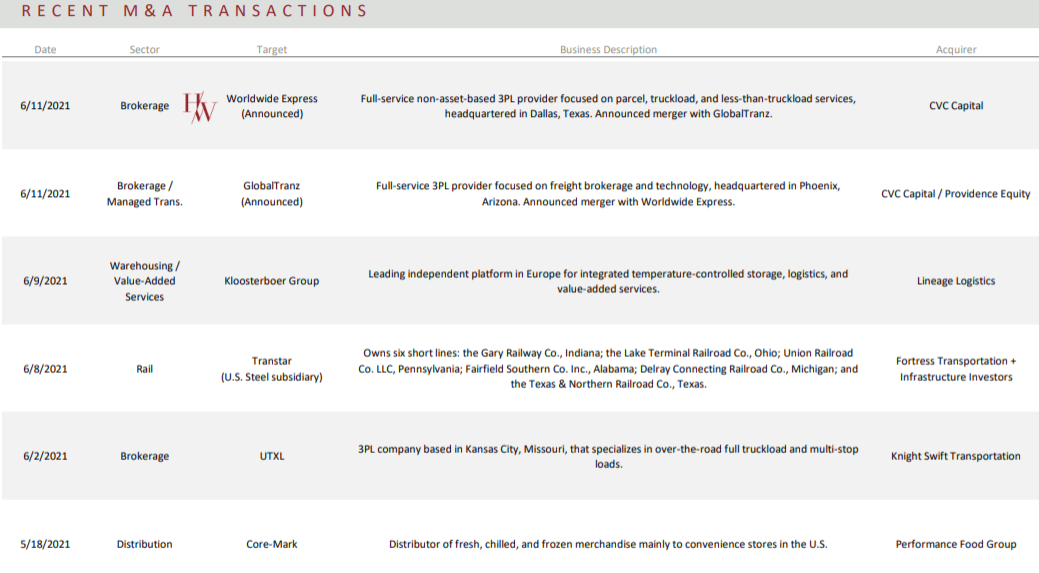Click the UTXL target name
Viewport: 1039px width, 573px height.
pyautogui.click(x=272, y=456)
